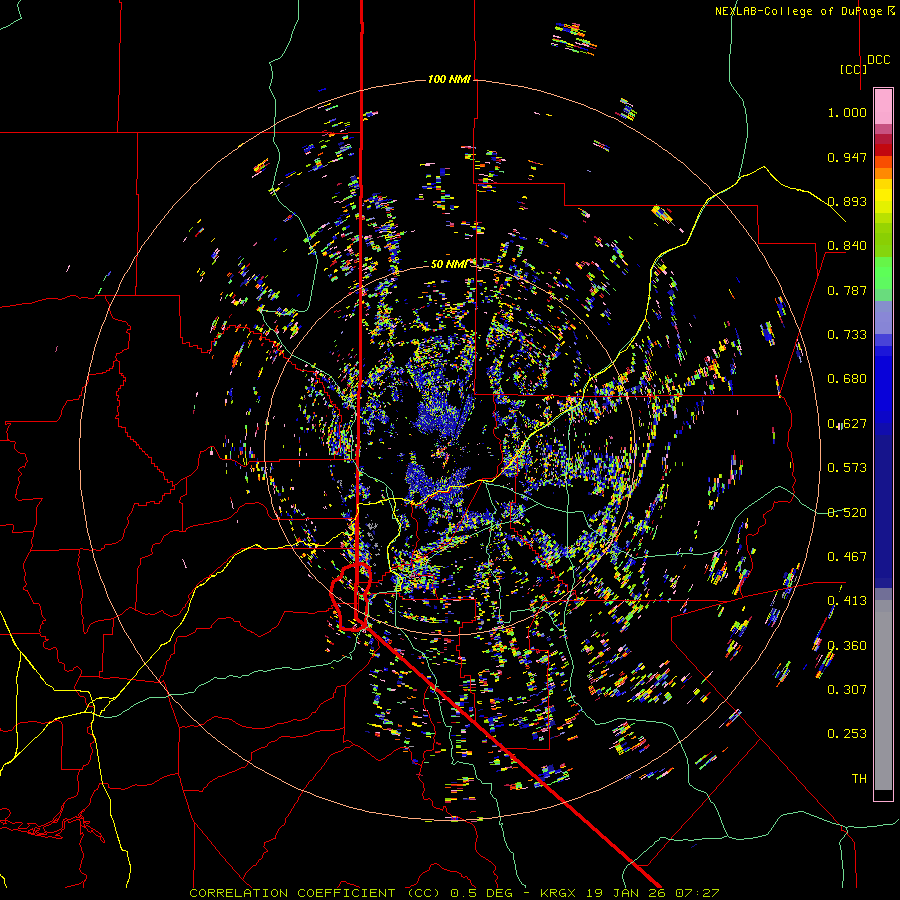
Task: Click the 0.413 scale value
Action: tap(847, 601)
